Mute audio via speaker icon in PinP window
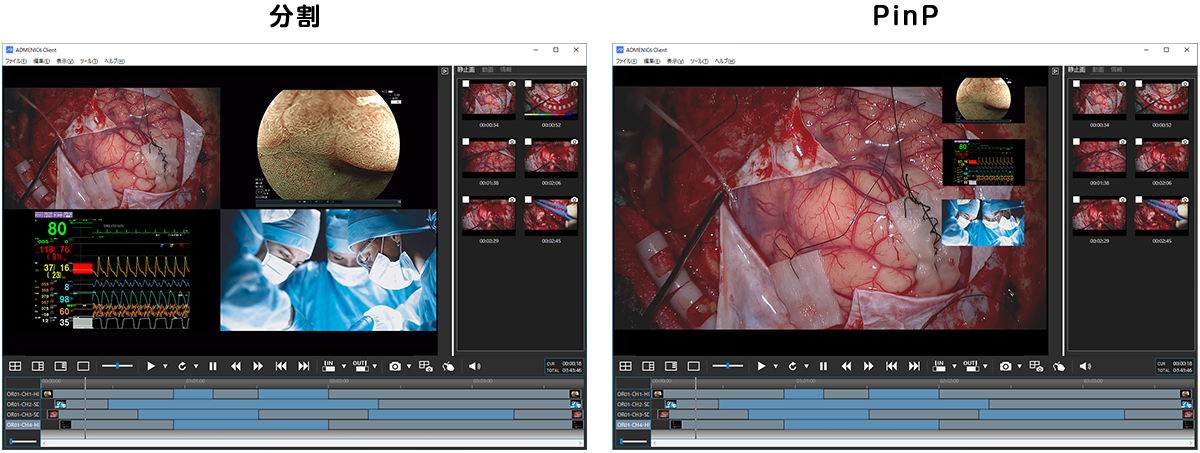The width and height of the screenshot is (1200, 453). coord(1085,367)
